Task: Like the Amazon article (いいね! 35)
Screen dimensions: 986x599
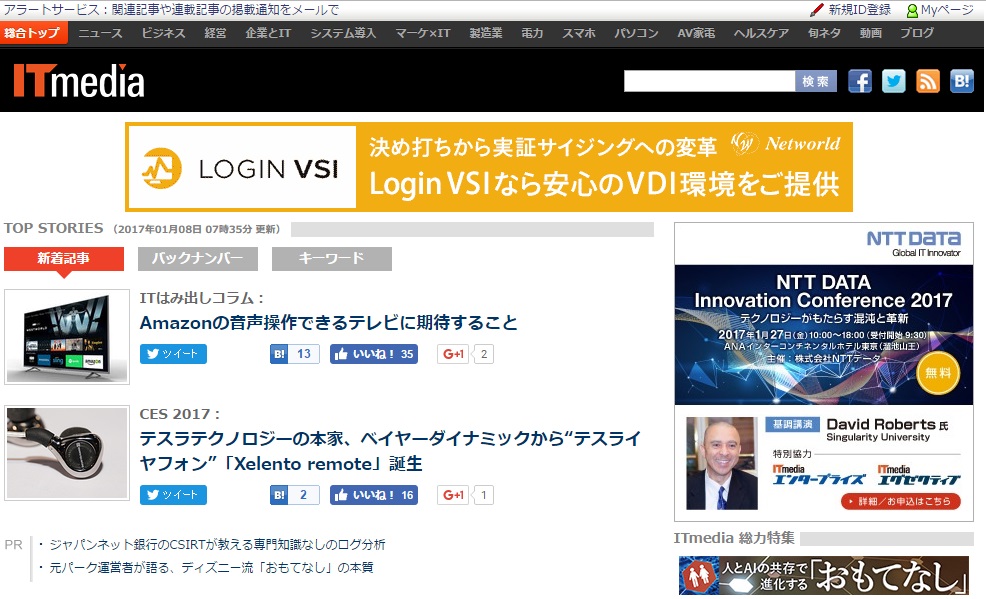Action: point(374,354)
